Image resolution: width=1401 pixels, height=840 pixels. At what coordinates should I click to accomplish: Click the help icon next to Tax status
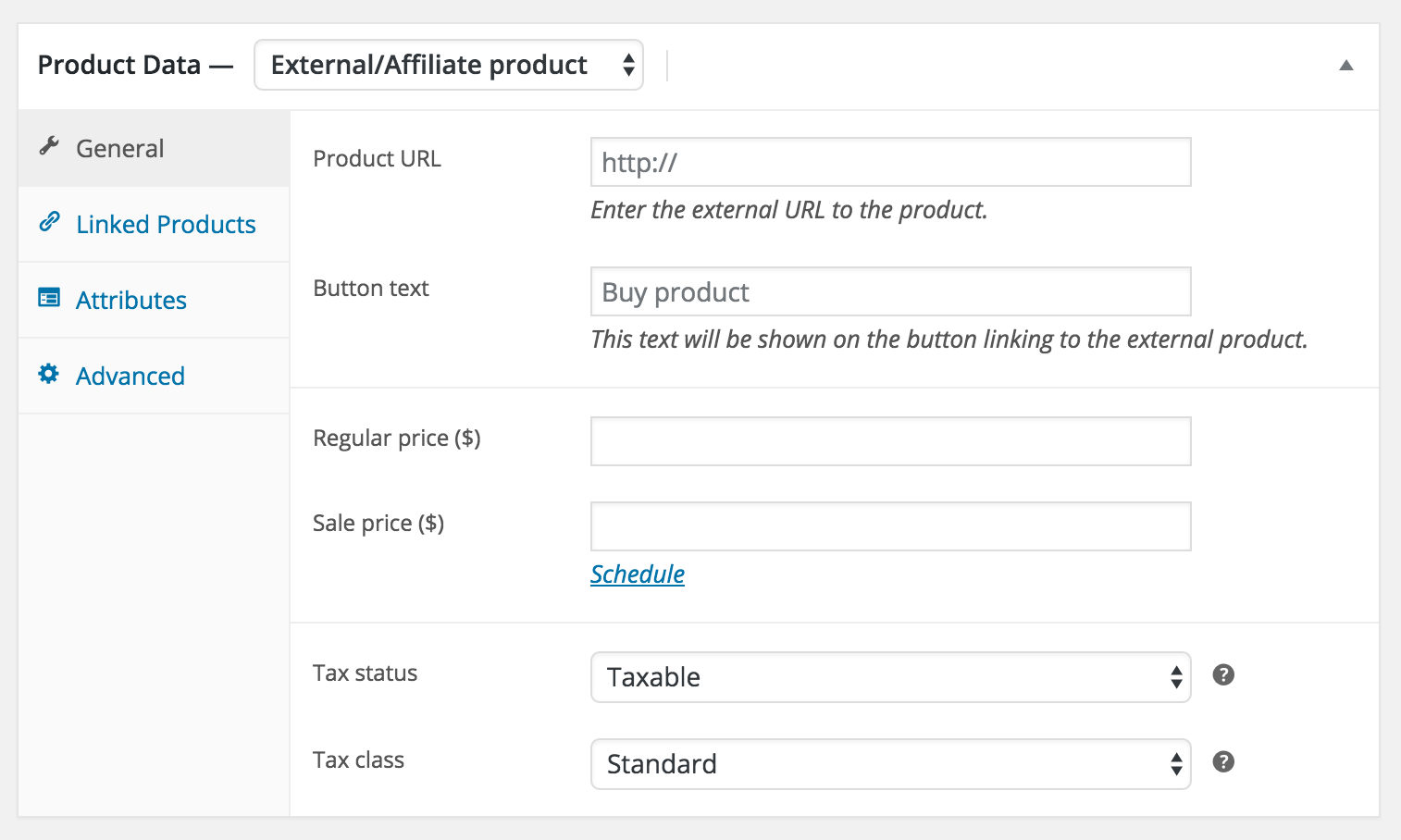coord(1223,675)
